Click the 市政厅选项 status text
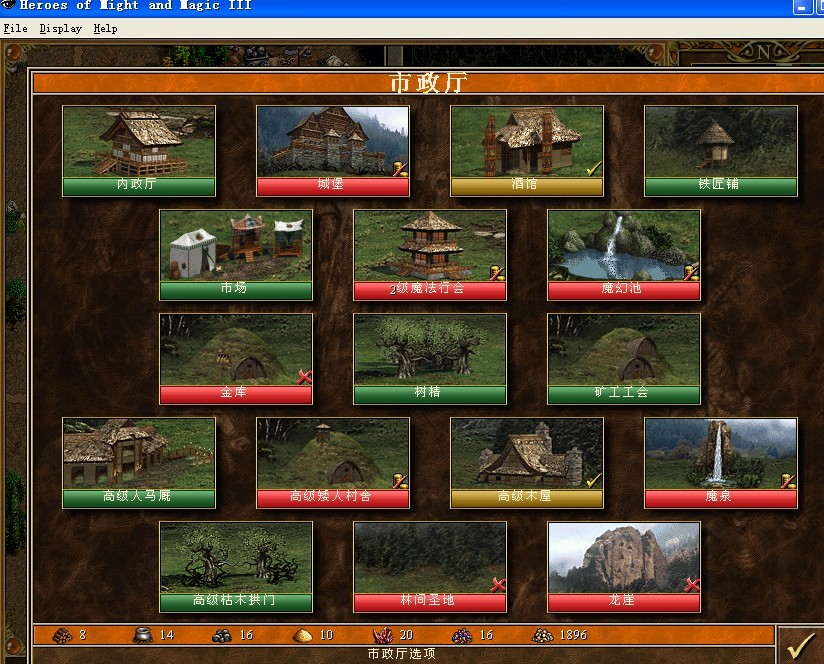Screen dimensions: 824x664 (401, 653)
